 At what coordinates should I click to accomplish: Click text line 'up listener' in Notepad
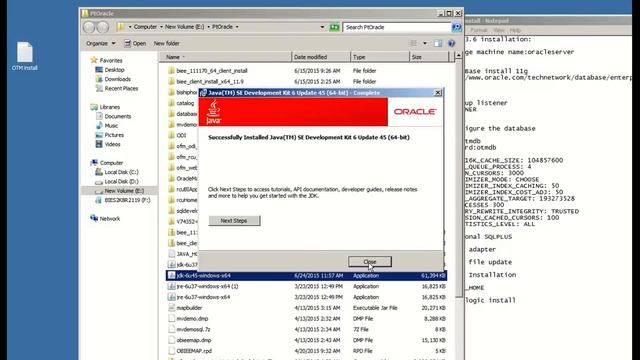(487, 103)
